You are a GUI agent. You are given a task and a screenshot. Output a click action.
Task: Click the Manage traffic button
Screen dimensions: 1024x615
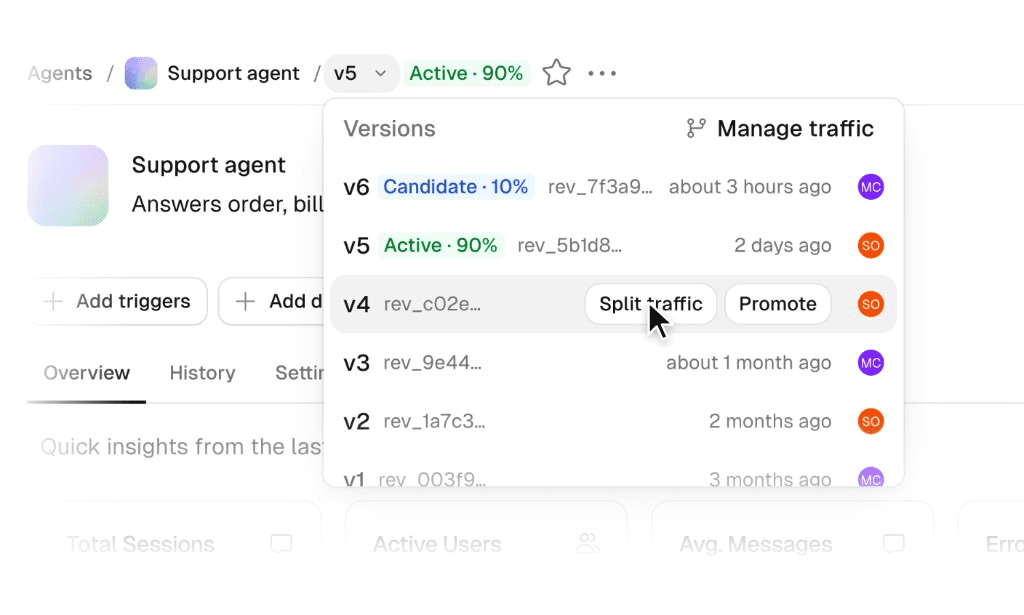780,129
